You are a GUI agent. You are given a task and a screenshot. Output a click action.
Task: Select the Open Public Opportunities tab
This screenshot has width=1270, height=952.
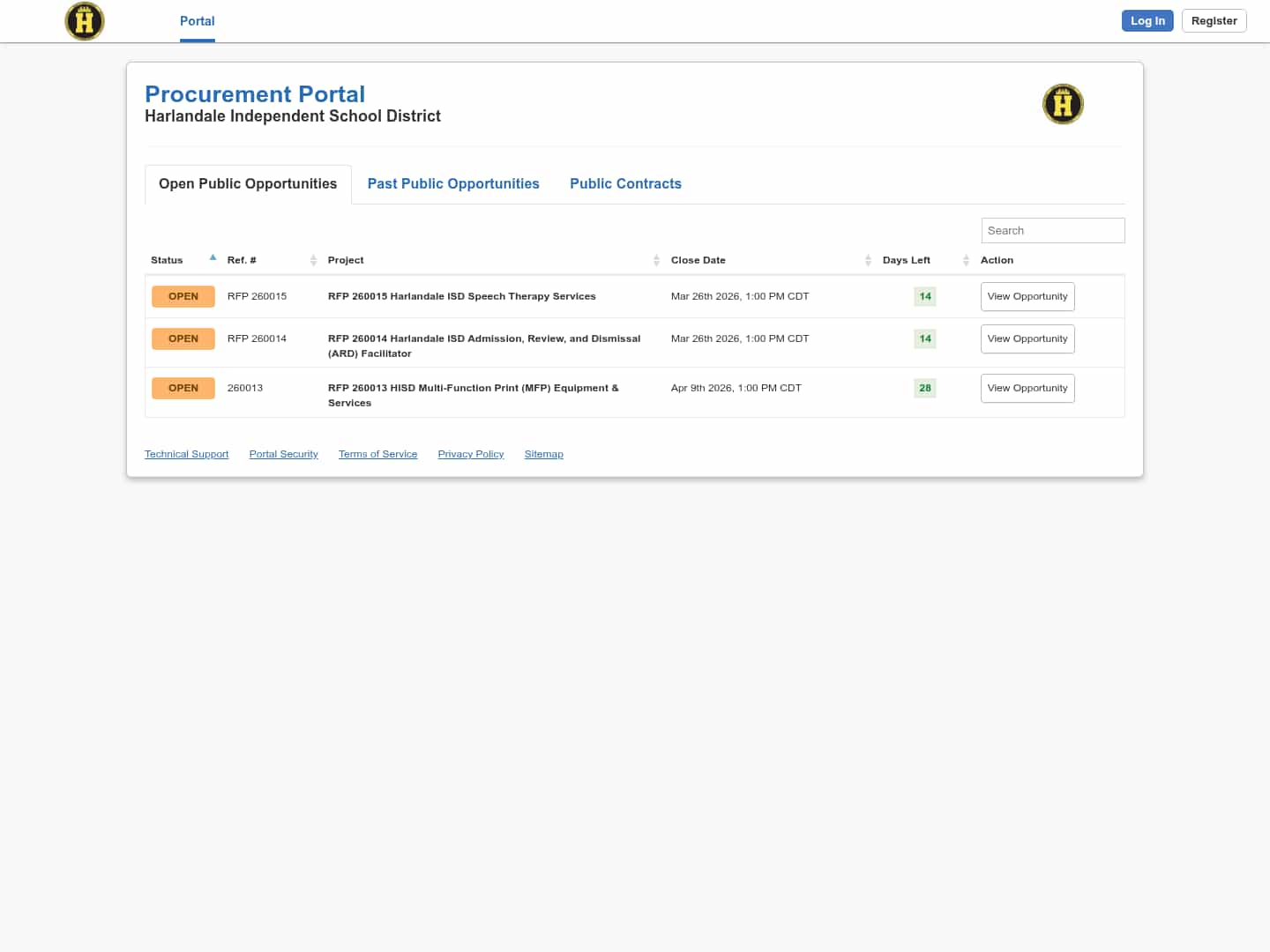(x=248, y=183)
